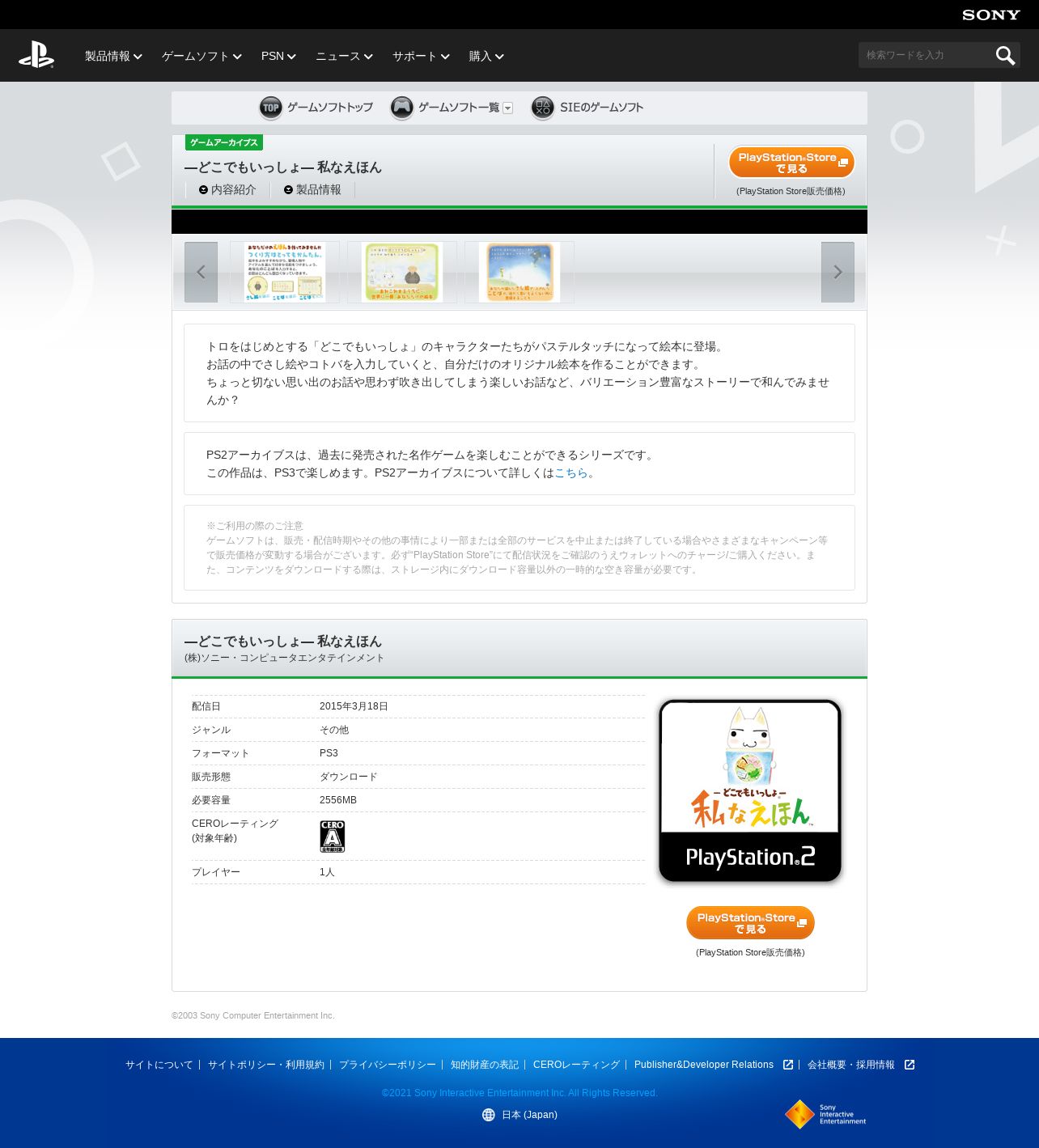Show previous screenshots with left arrow
This screenshot has height=1148, width=1039.
(201, 273)
